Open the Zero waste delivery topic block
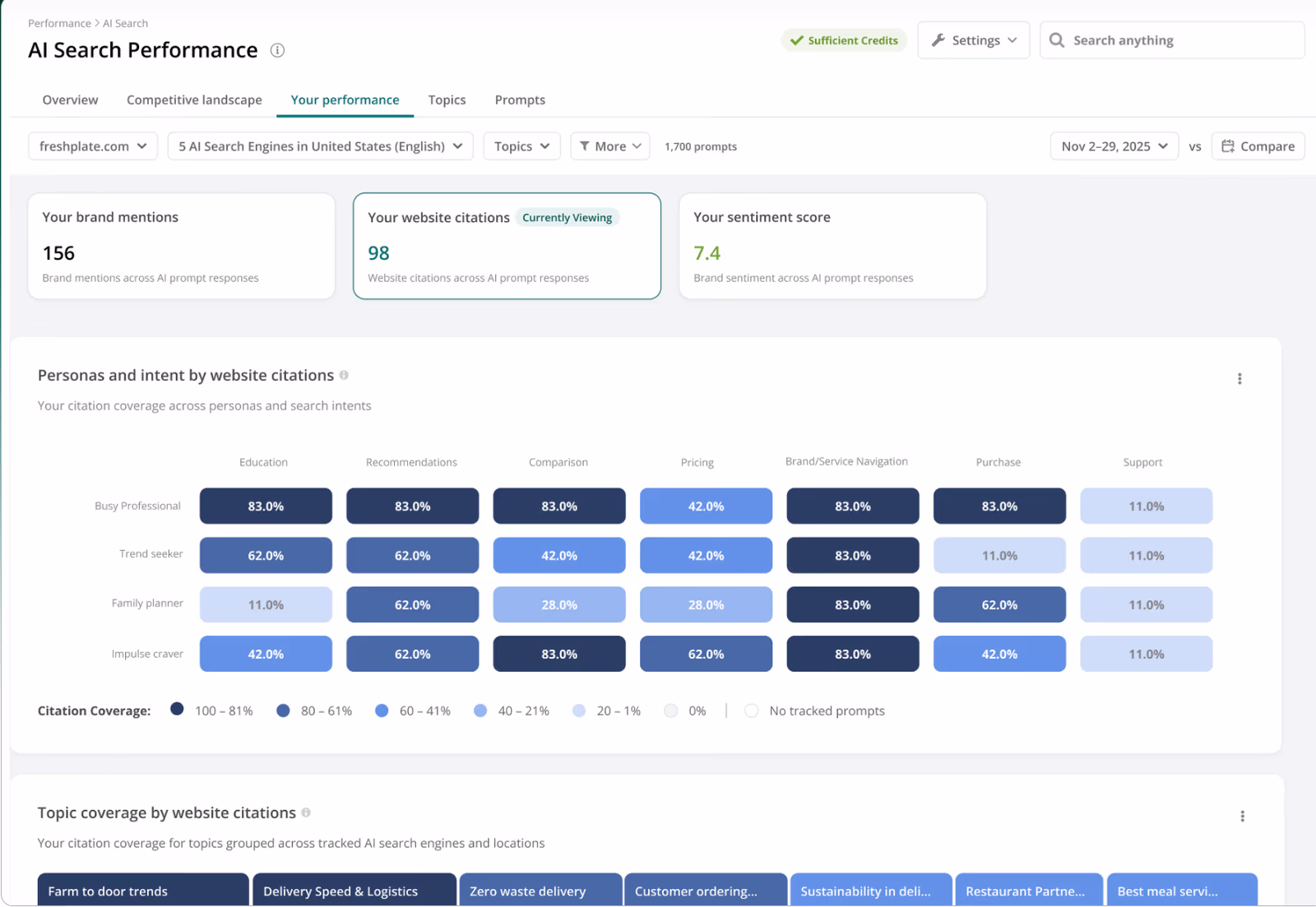Screen dimensions: 1316x907 [x=541, y=890]
